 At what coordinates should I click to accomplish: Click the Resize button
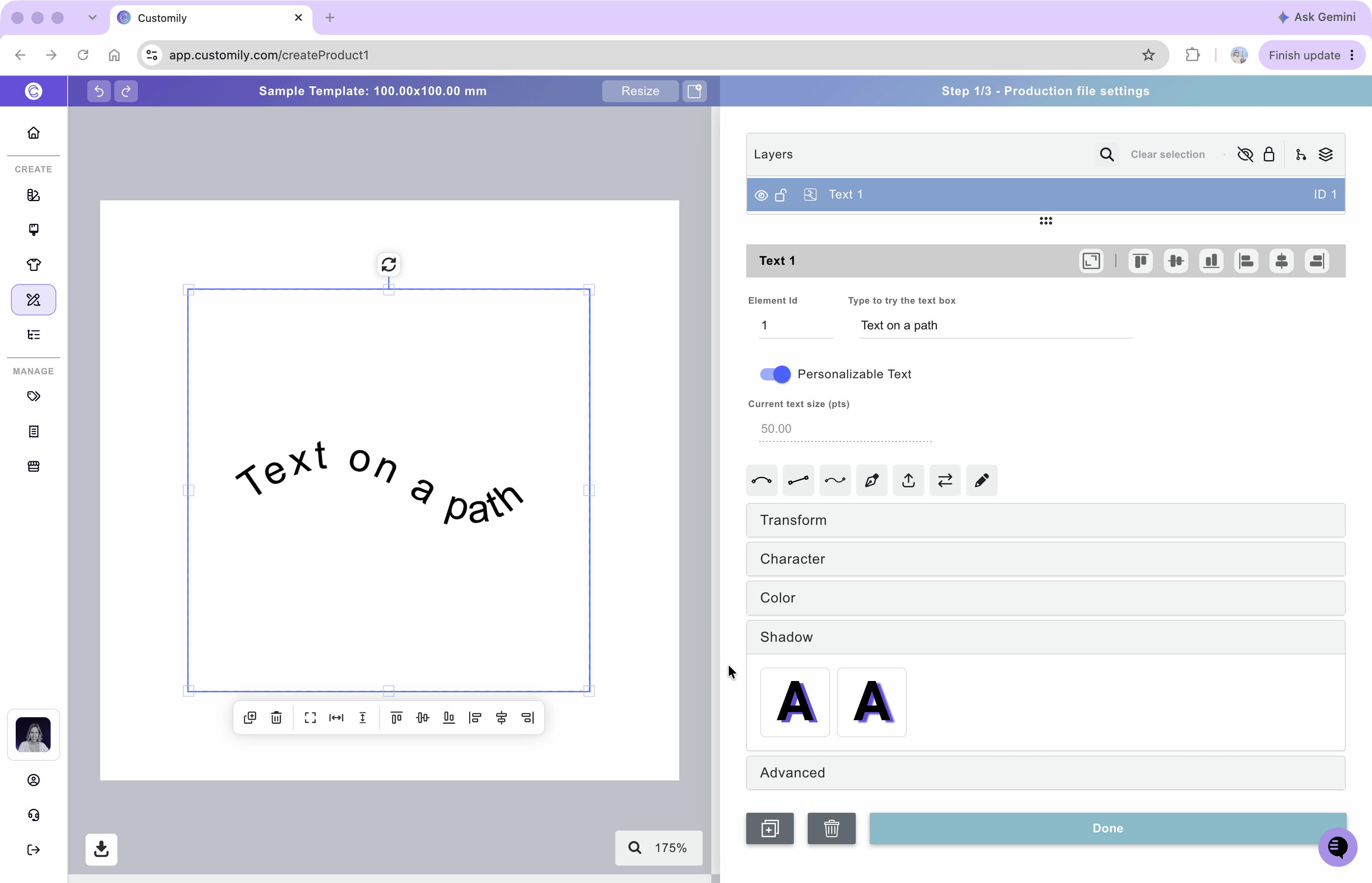tap(640, 91)
